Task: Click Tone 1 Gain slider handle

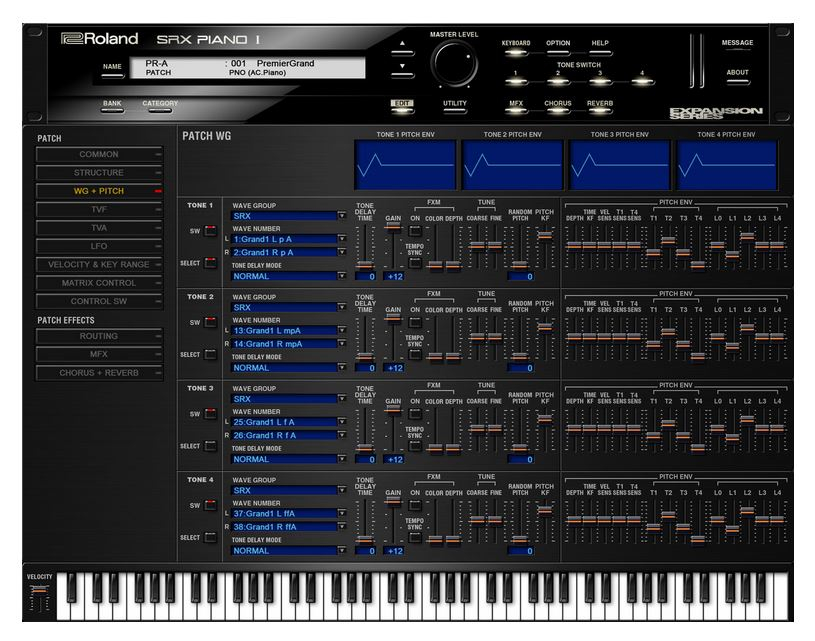Action: pyautogui.click(x=393, y=227)
